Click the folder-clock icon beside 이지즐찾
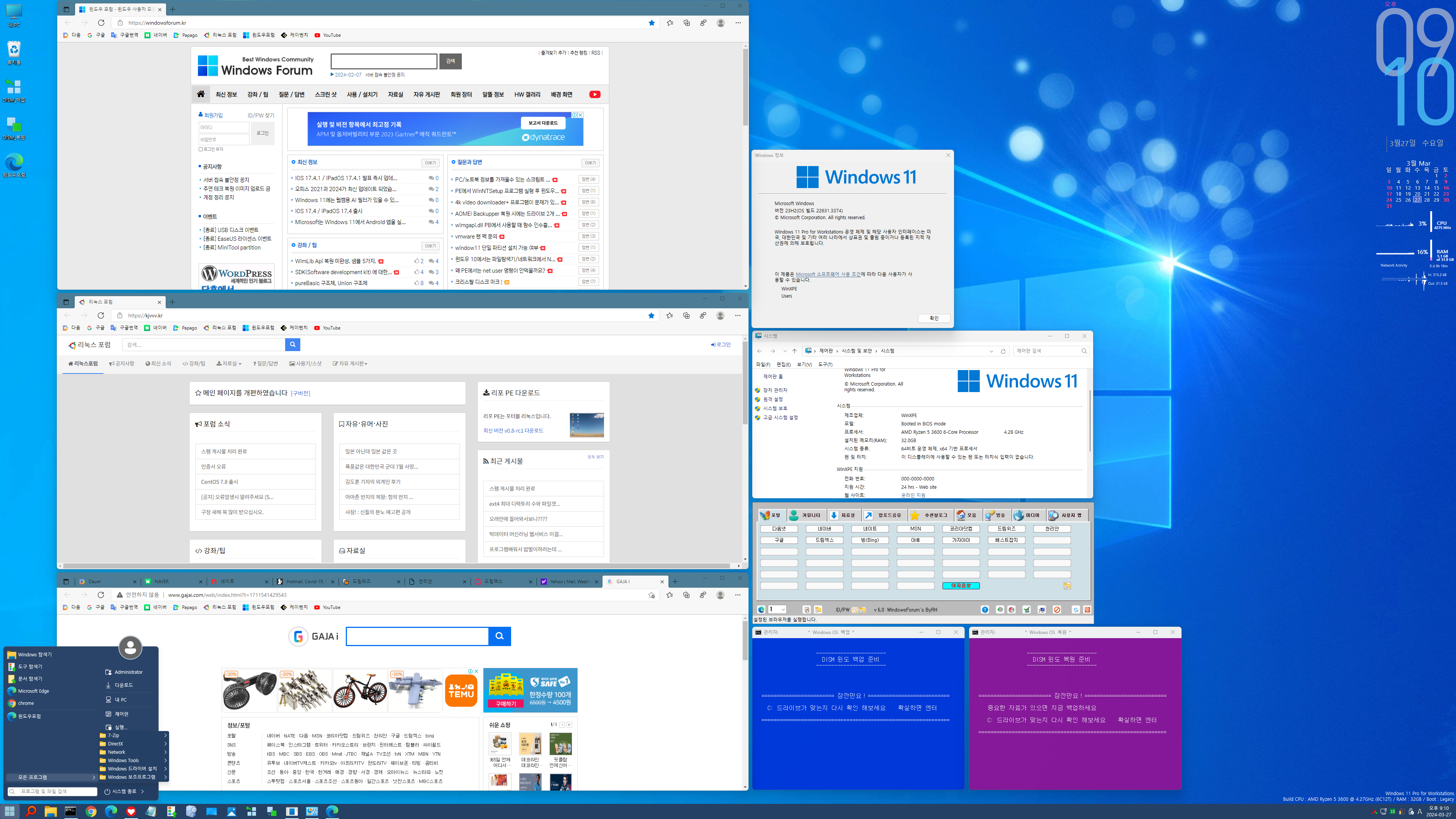The height and width of the screenshot is (819, 1456). [x=1067, y=585]
